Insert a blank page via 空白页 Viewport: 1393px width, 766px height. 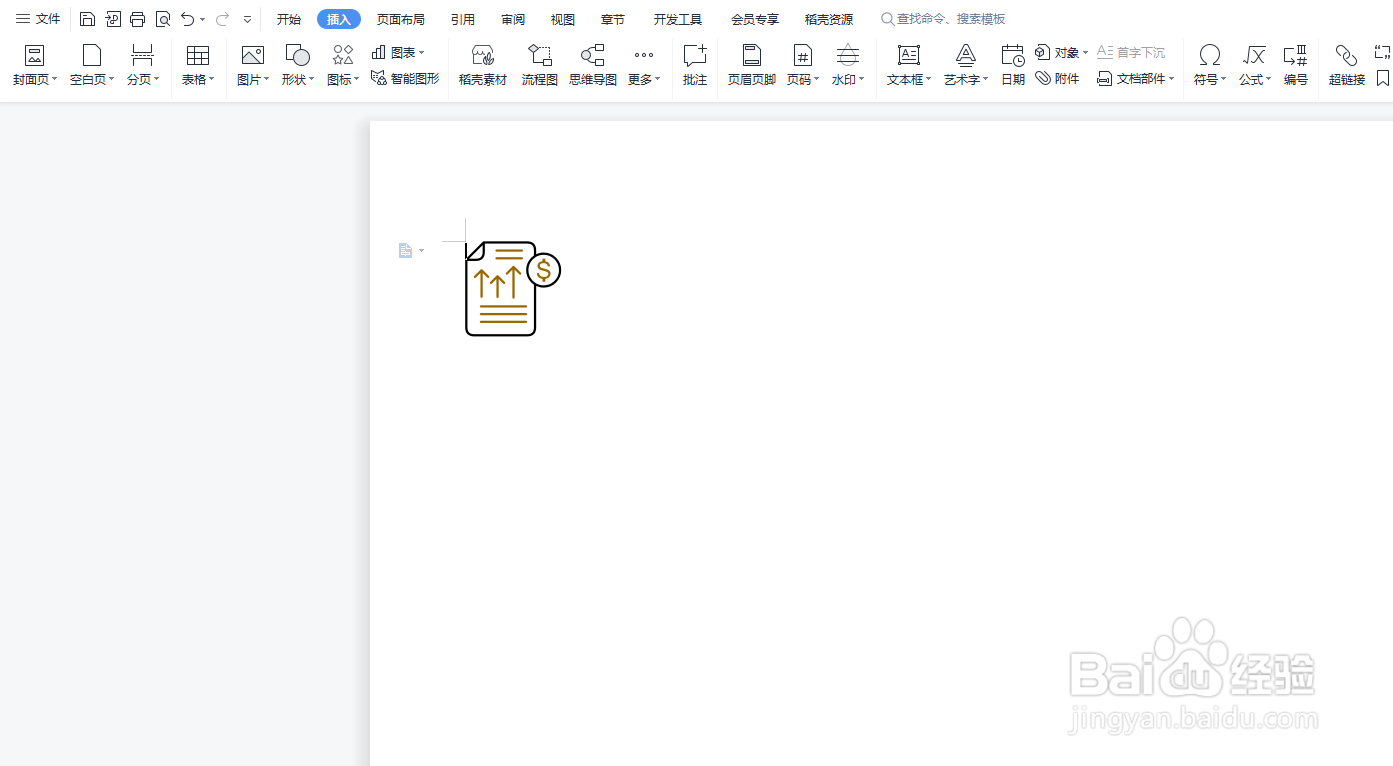click(x=92, y=65)
